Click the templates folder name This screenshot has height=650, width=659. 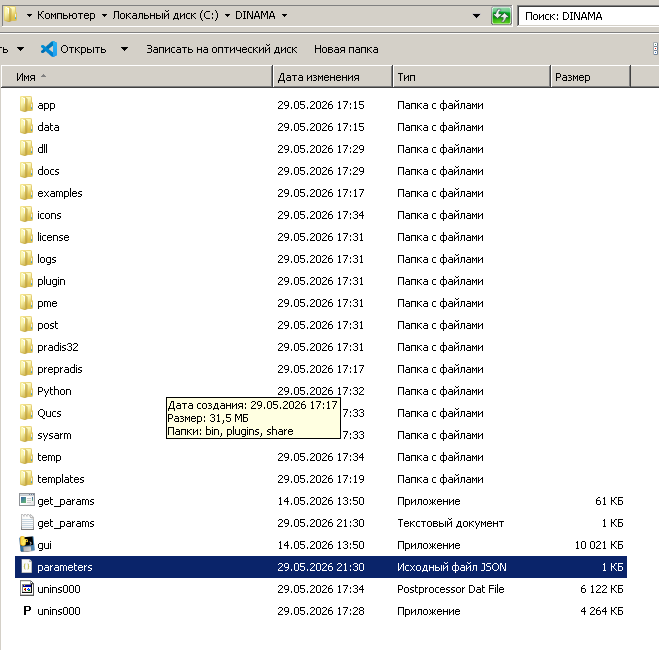tap(61, 479)
